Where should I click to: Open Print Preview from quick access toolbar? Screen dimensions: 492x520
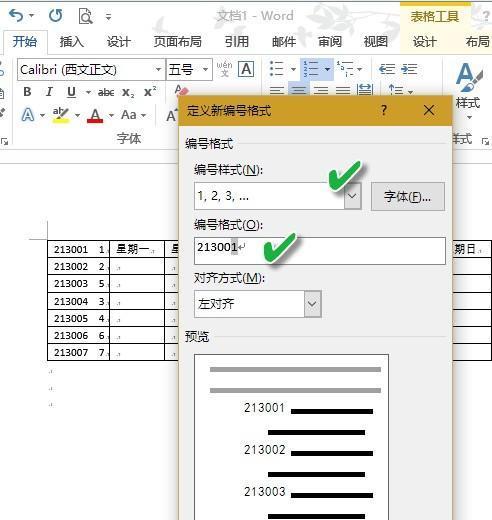pos(85,16)
